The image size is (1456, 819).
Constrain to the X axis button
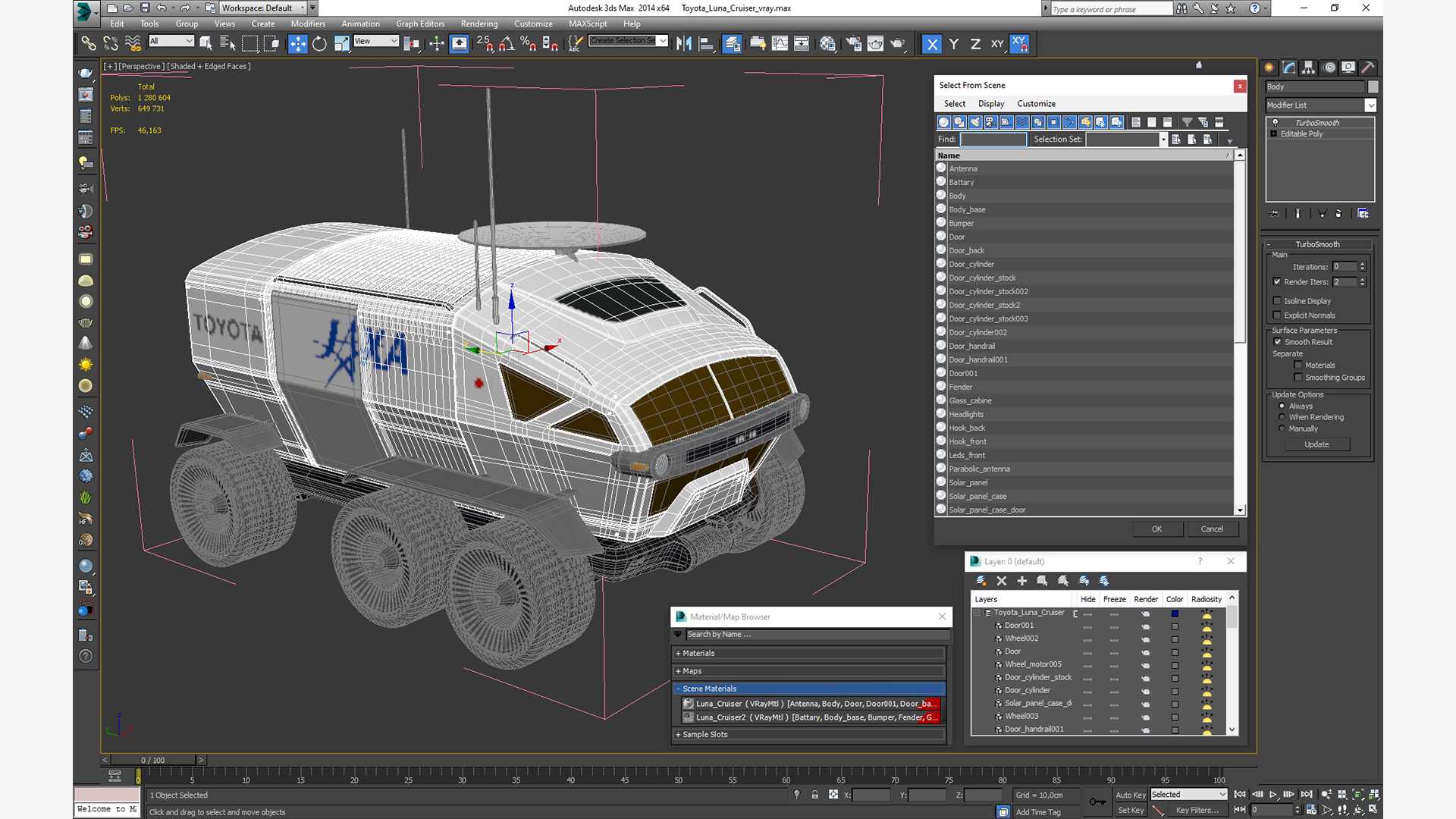coord(932,44)
